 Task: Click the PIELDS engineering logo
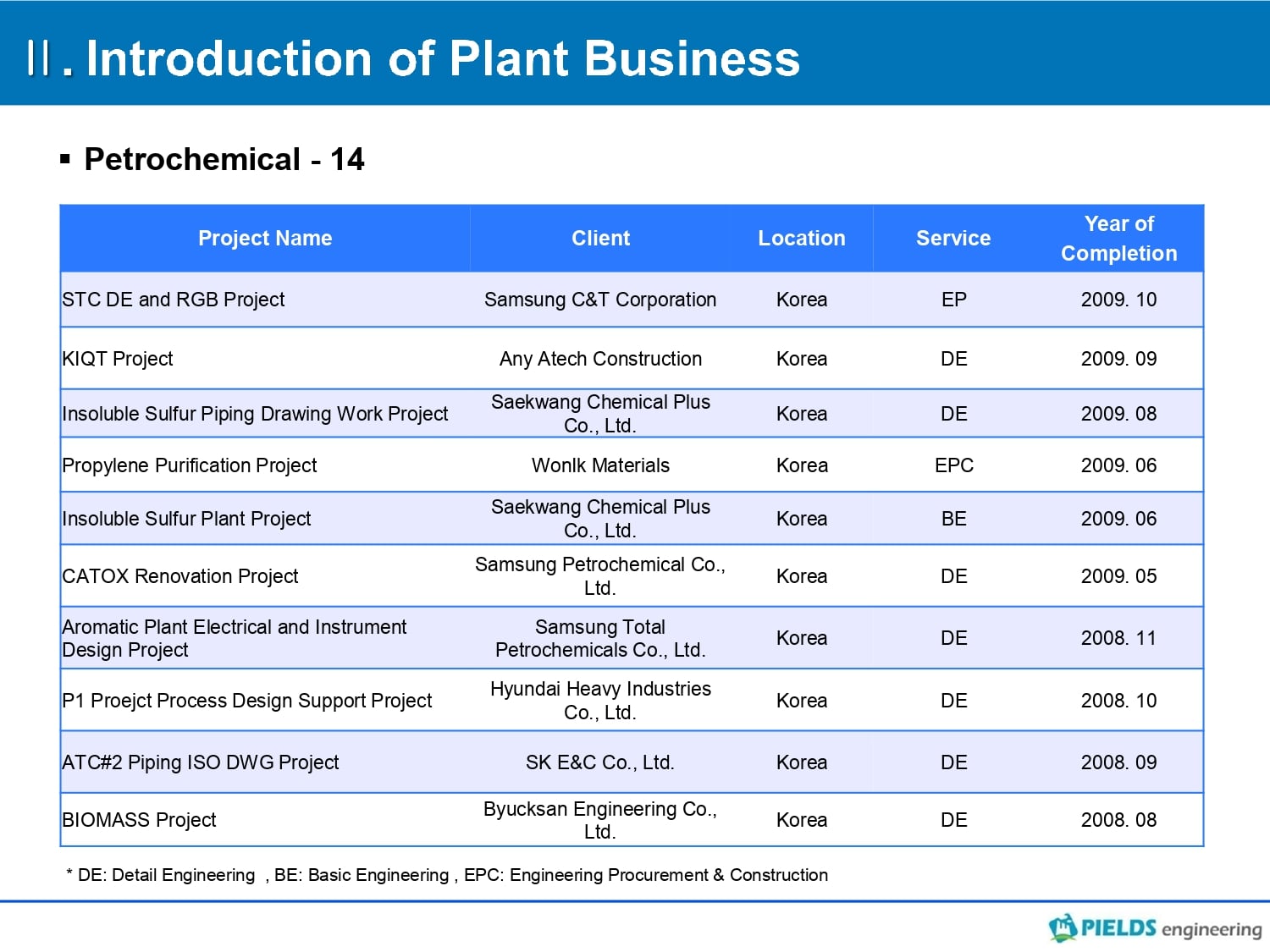(x=1155, y=928)
